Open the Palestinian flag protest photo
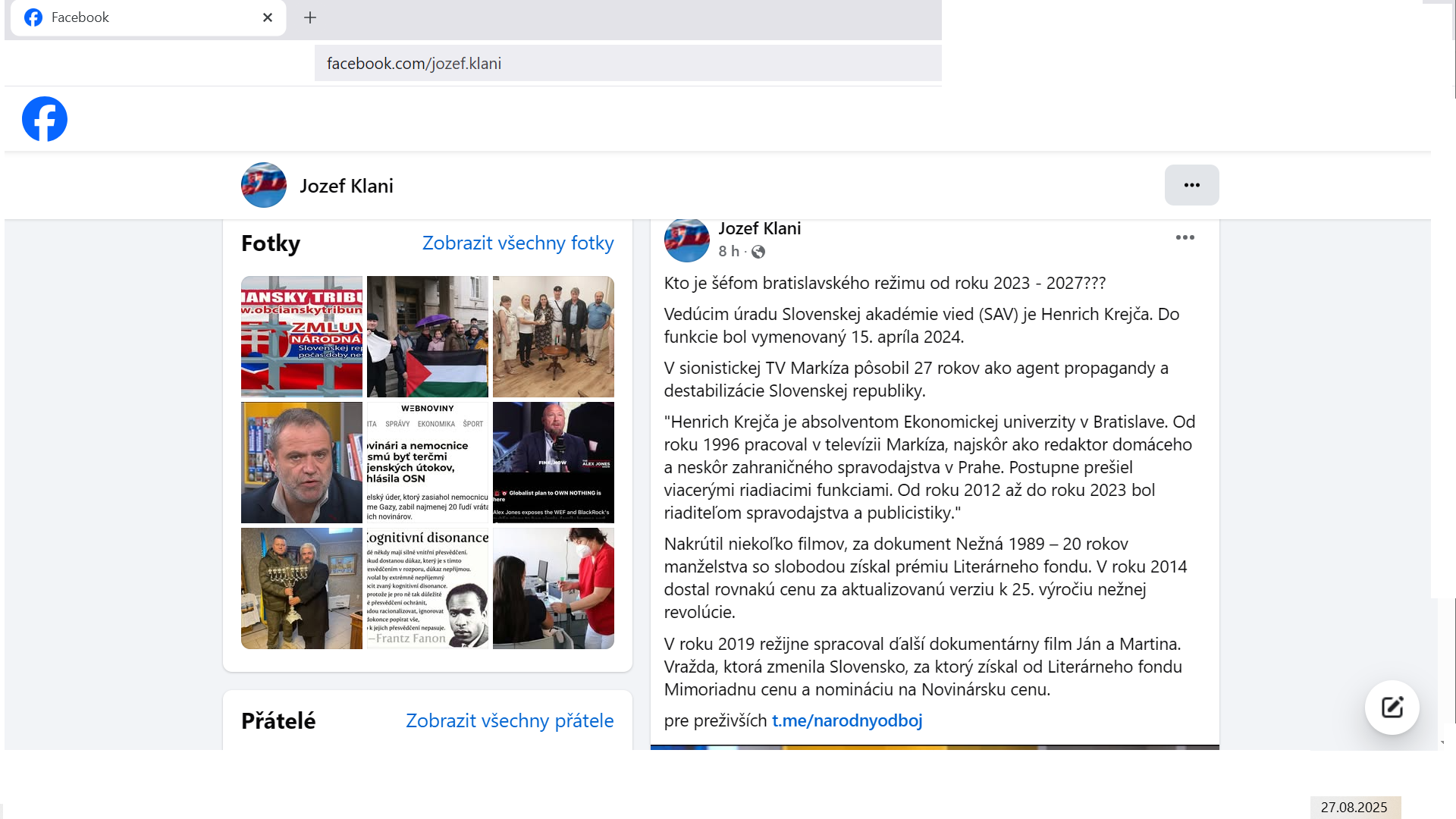This screenshot has height=819, width=1456. click(x=428, y=337)
